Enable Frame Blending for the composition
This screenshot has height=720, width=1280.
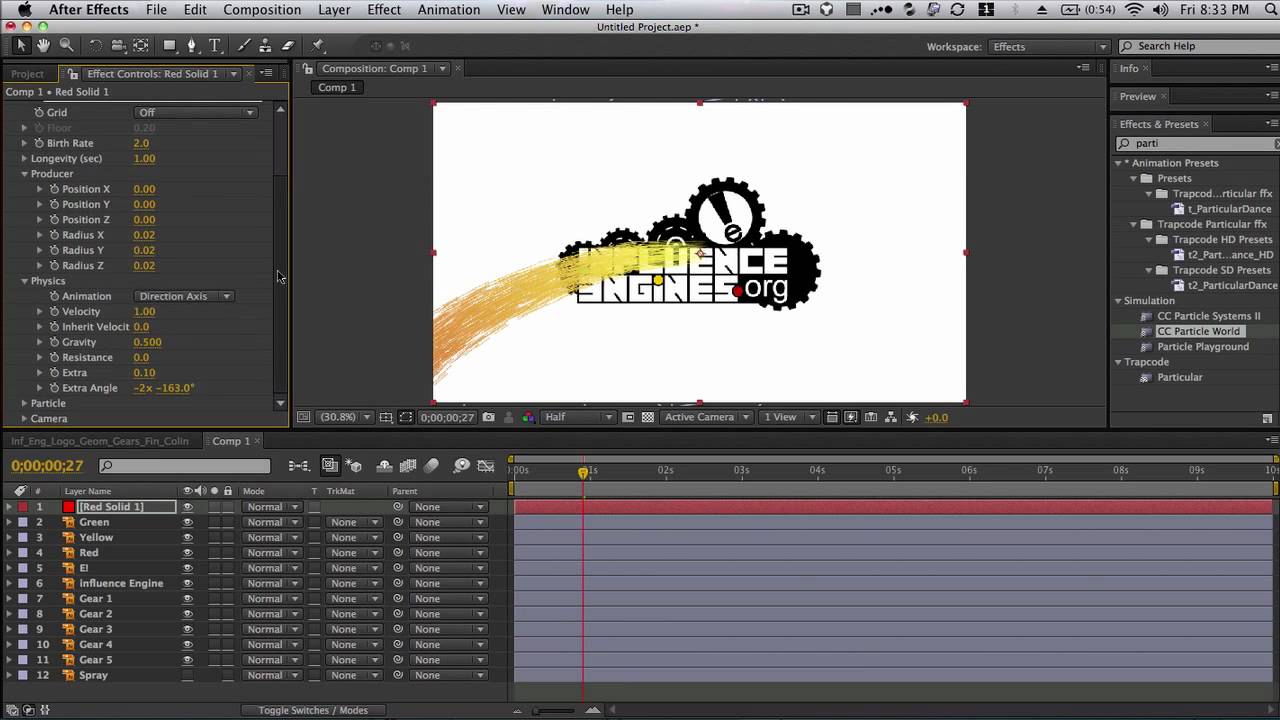(408, 466)
